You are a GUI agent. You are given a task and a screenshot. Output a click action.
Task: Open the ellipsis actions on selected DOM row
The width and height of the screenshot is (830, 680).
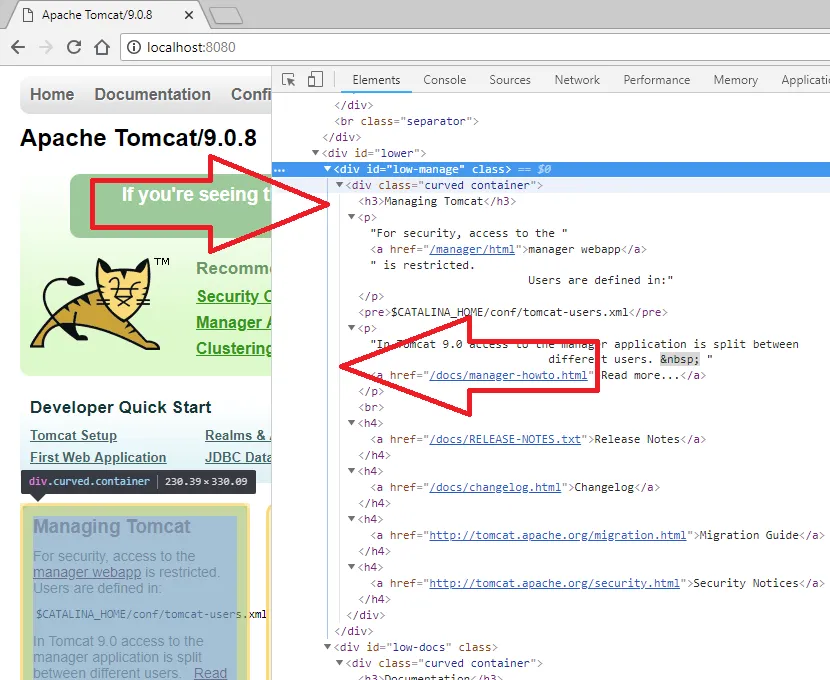click(x=280, y=170)
